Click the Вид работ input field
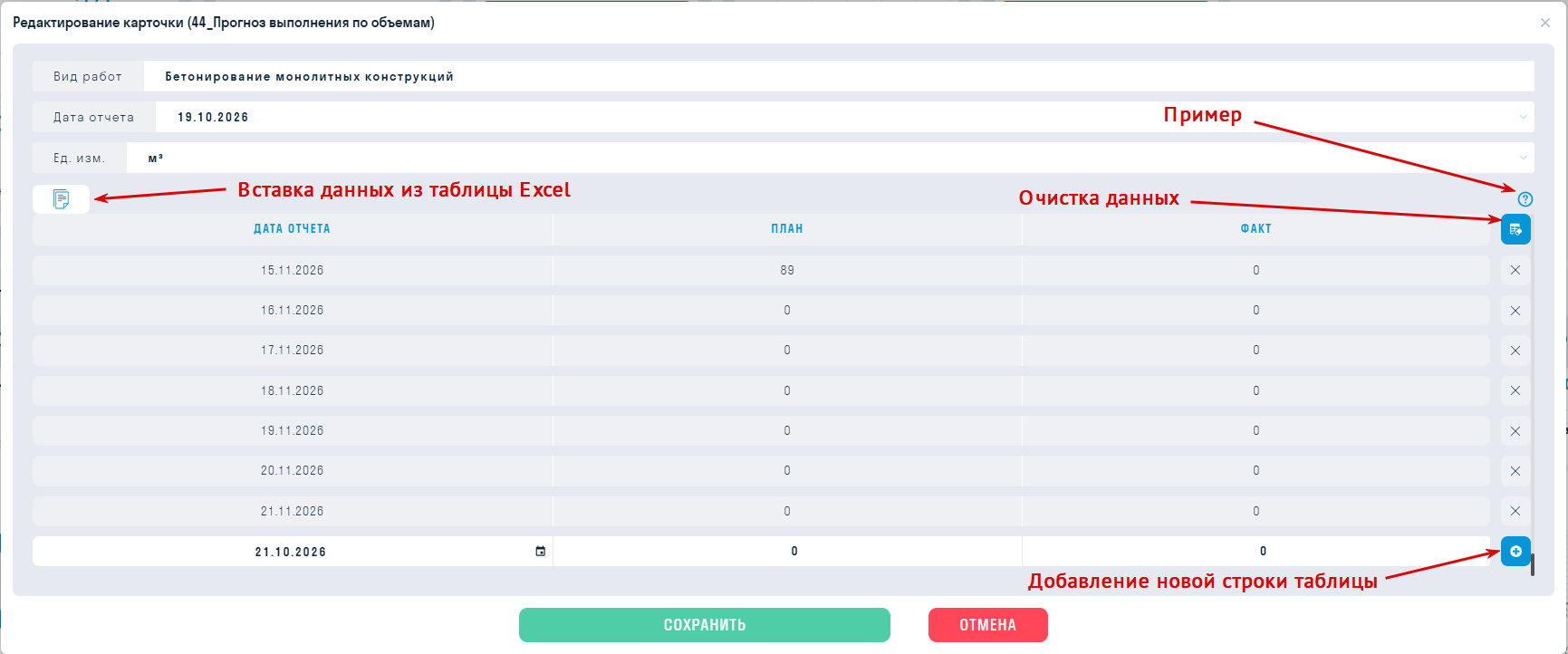The height and width of the screenshot is (654, 1568). pyautogui.click(x=839, y=76)
